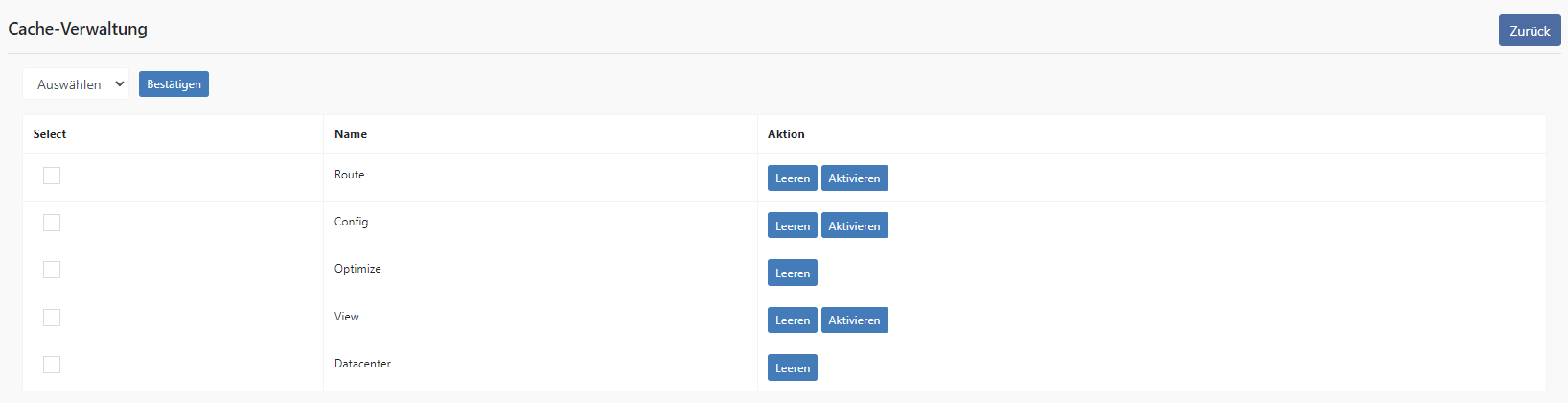Click the Name column header
The height and width of the screenshot is (403, 1568).
pyautogui.click(x=351, y=134)
